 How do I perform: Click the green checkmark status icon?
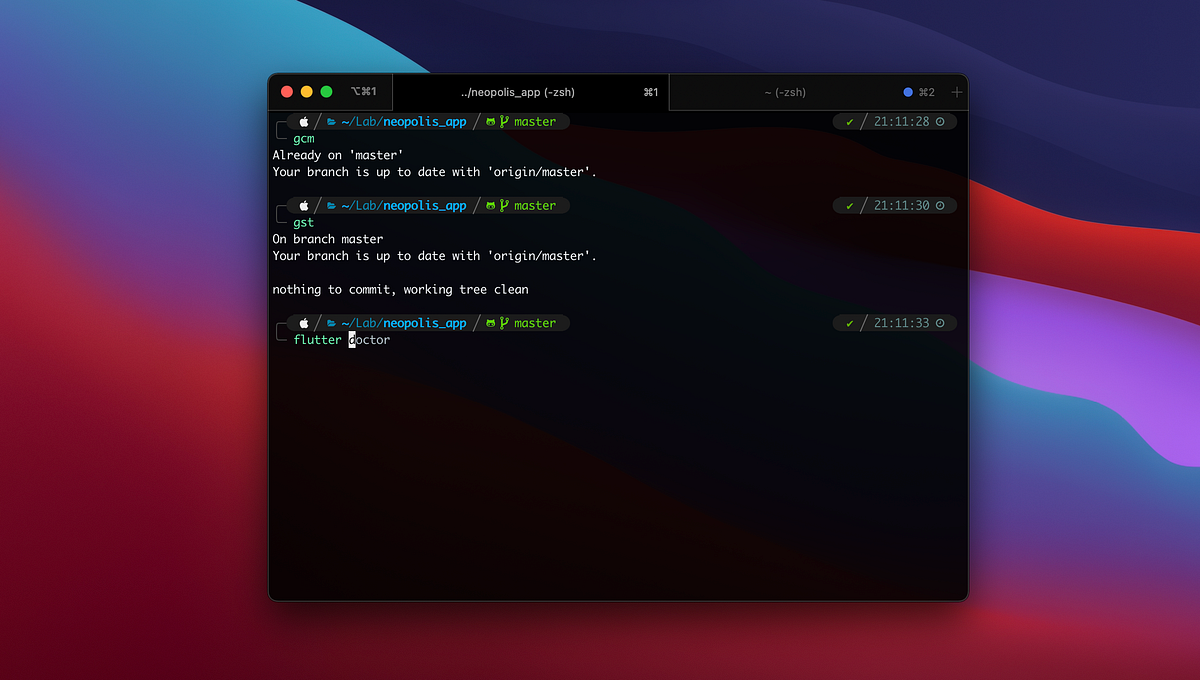[850, 121]
